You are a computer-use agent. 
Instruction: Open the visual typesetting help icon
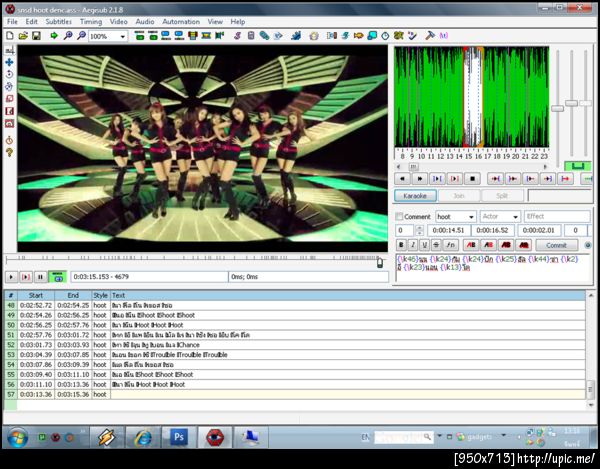pyautogui.click(x=10, y=152)
